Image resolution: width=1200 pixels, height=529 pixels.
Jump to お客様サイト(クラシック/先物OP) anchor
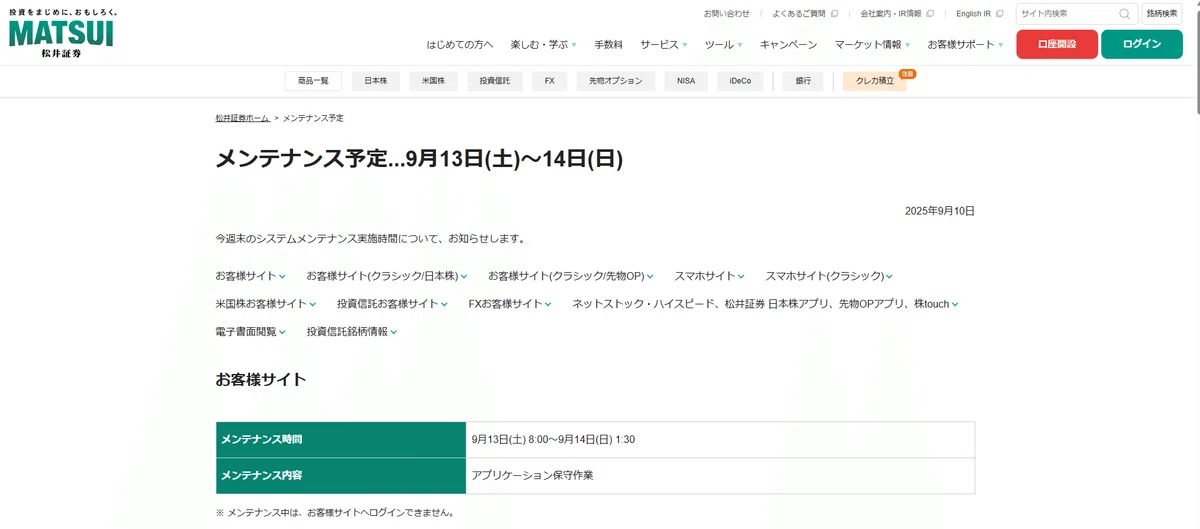pyautogui.click(x=571, y=275)
